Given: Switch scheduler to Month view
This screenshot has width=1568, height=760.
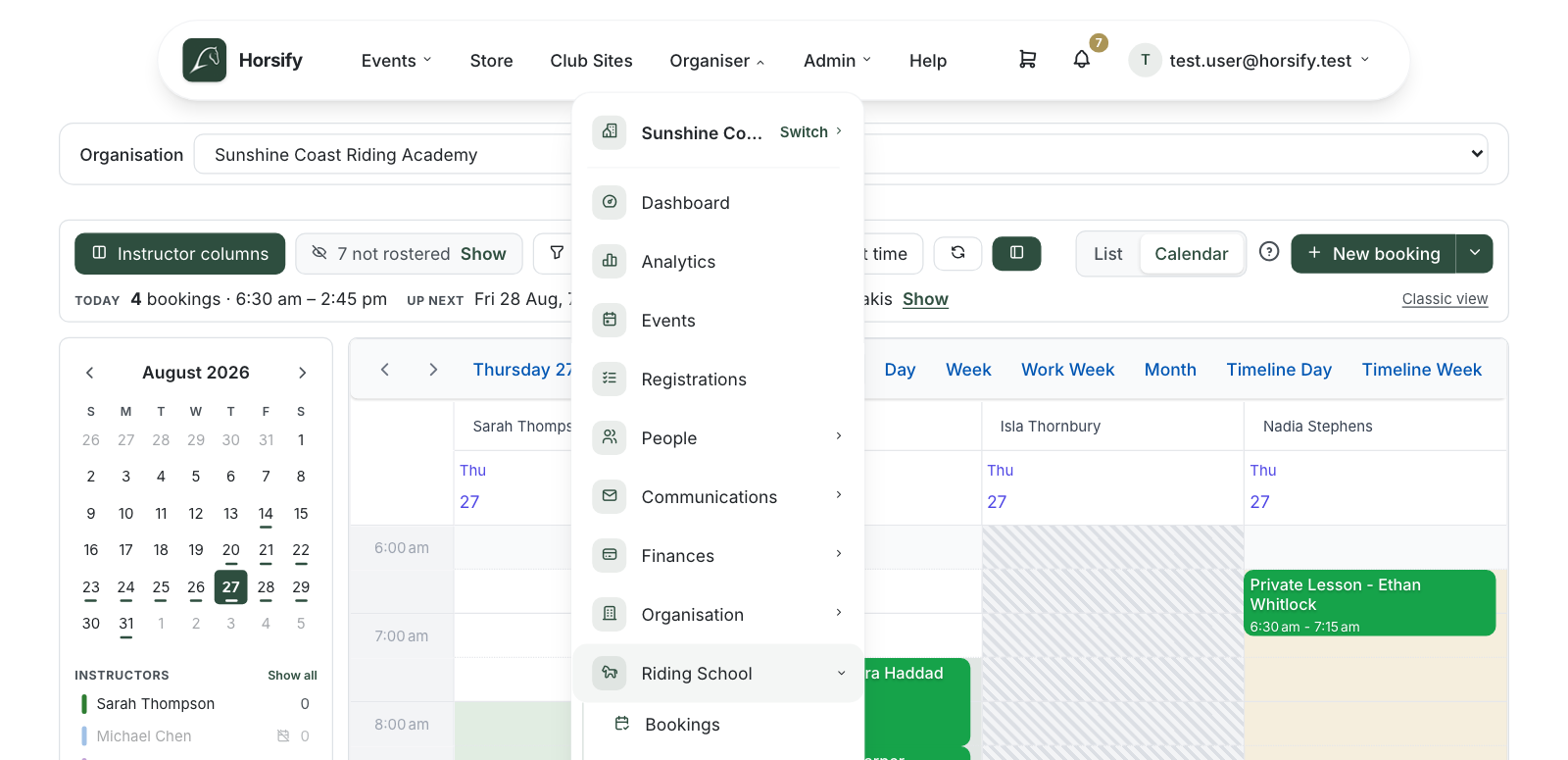Looking at the screenshot, I should pos(1170,370).
